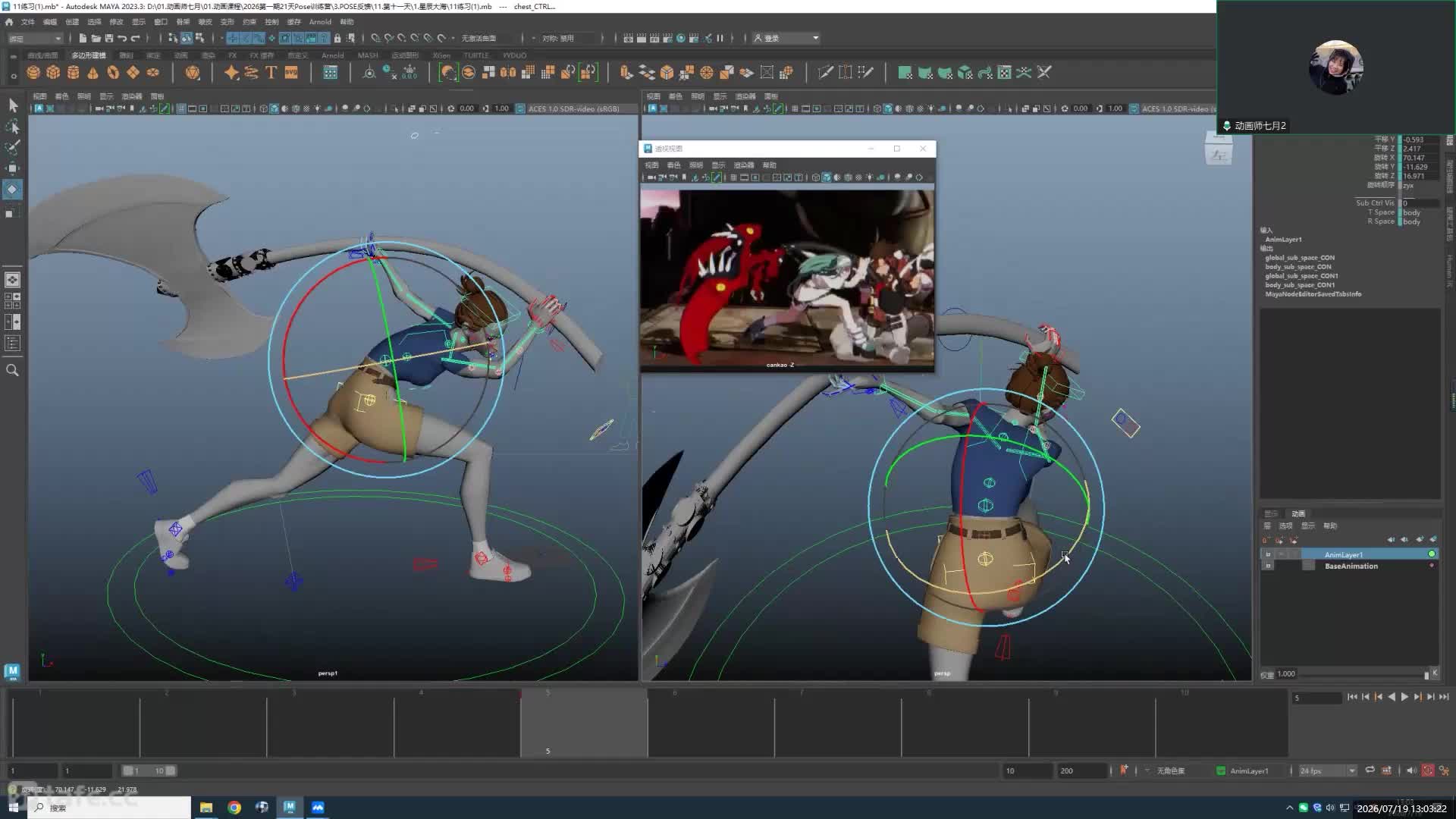Toggle Auto Key with the red key button
Screen dimensions: 1456x819
pos(1428,770)
